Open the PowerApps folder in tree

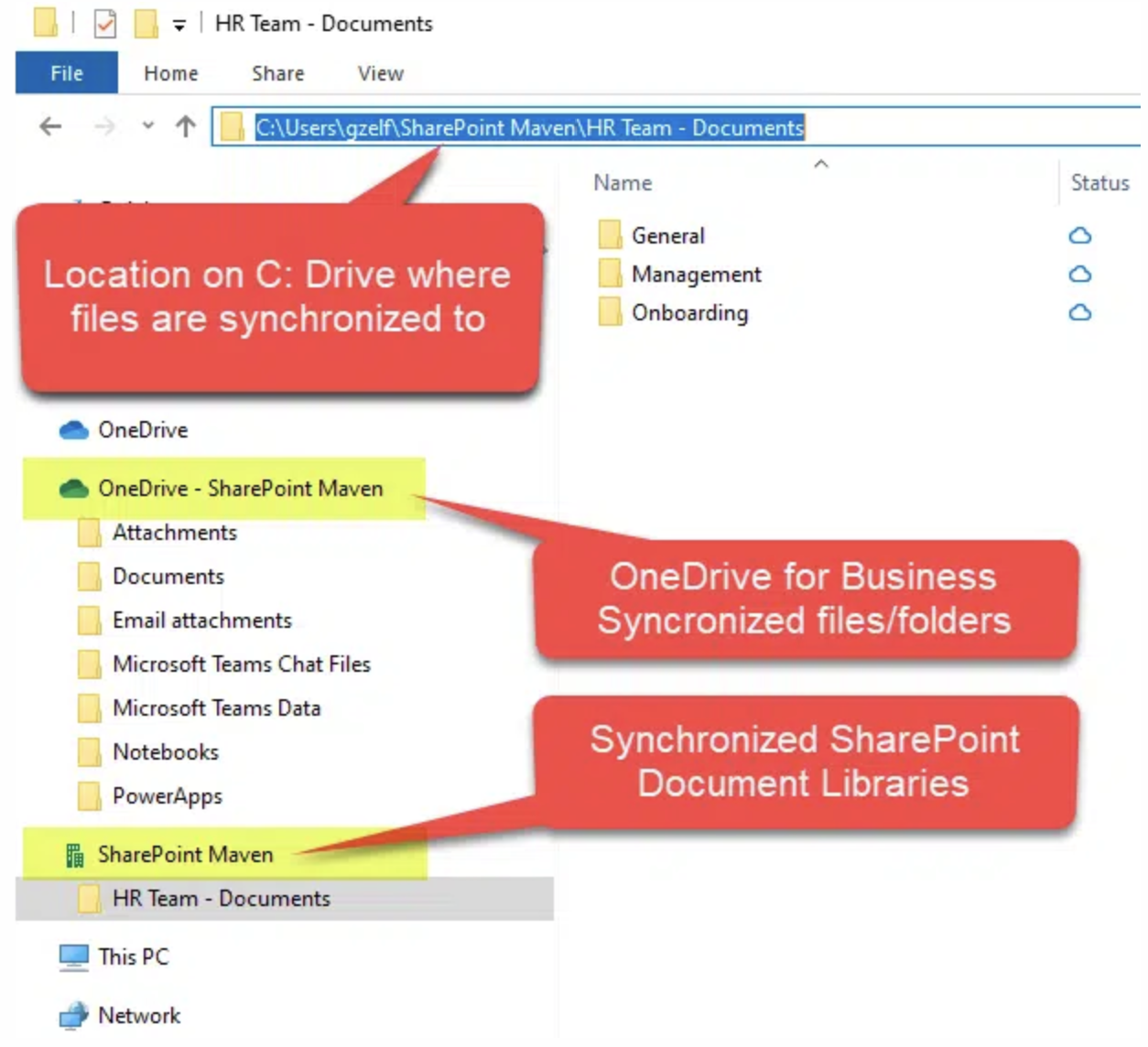click(167, 796)
